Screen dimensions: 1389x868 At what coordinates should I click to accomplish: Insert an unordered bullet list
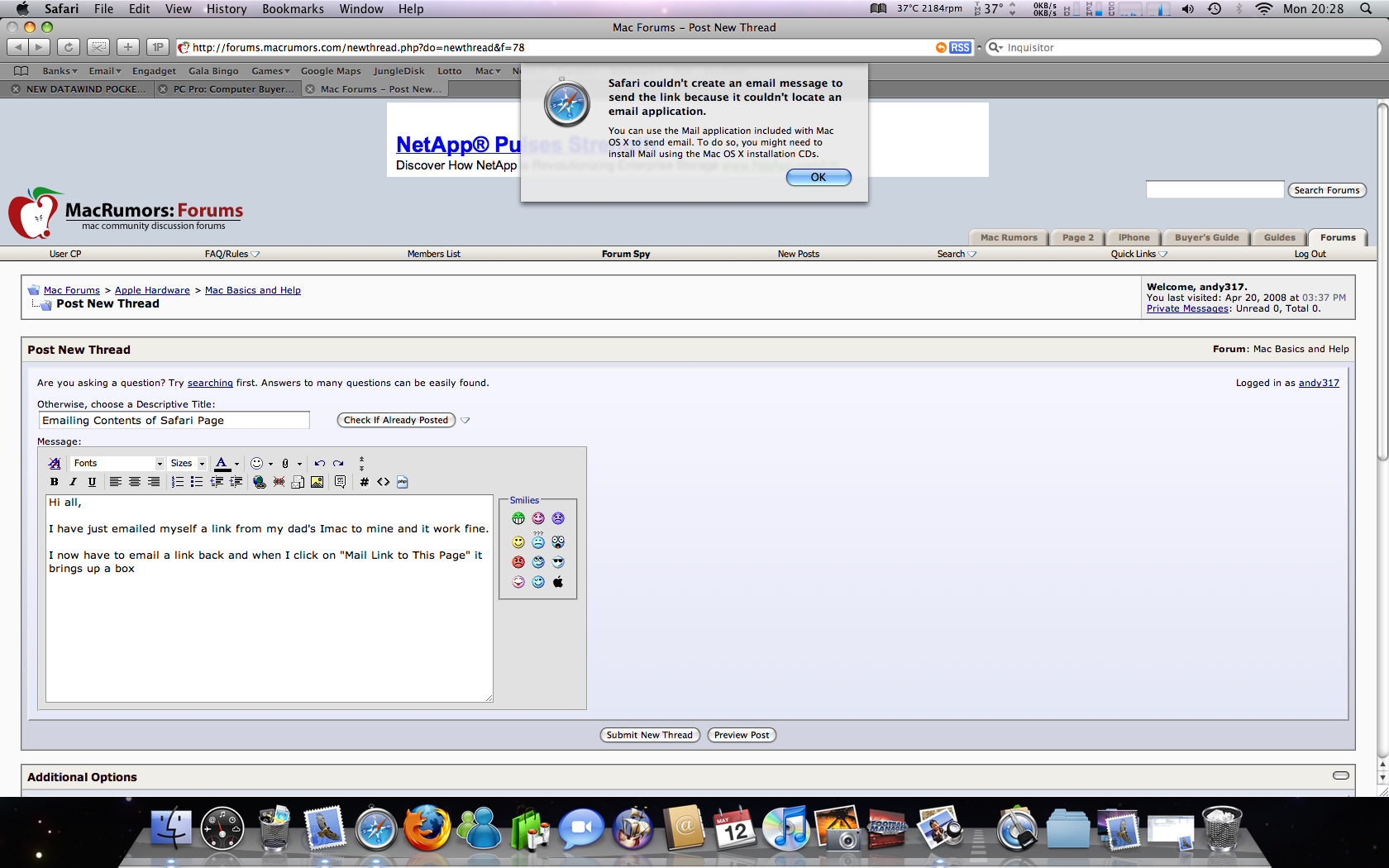[197, 482]
